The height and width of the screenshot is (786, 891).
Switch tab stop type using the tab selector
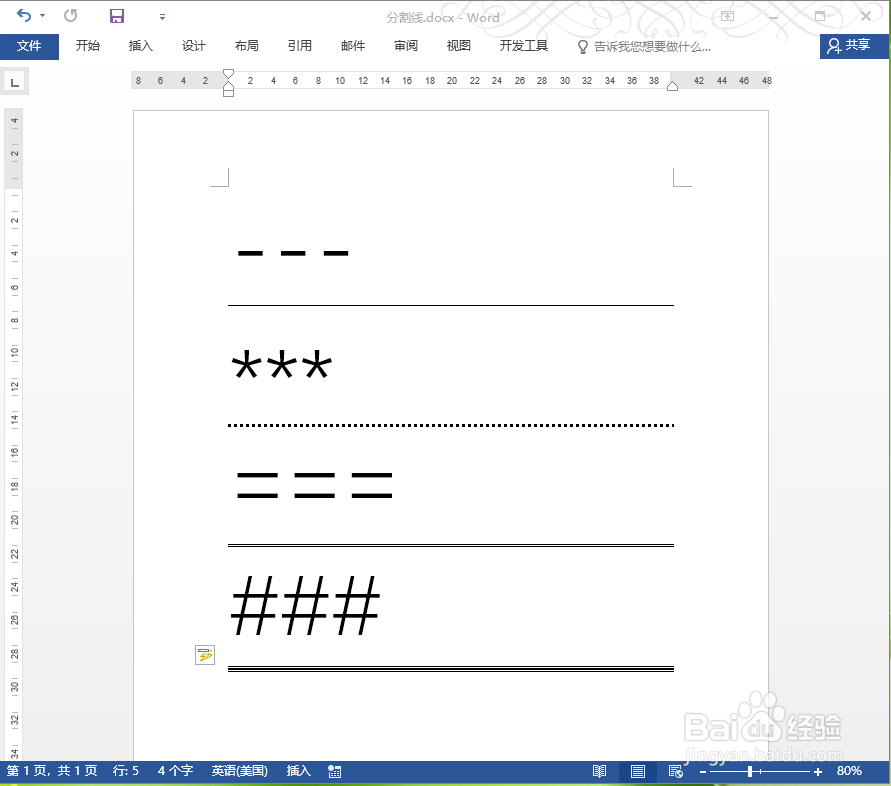pyautogui.click(x=14, y=81)
